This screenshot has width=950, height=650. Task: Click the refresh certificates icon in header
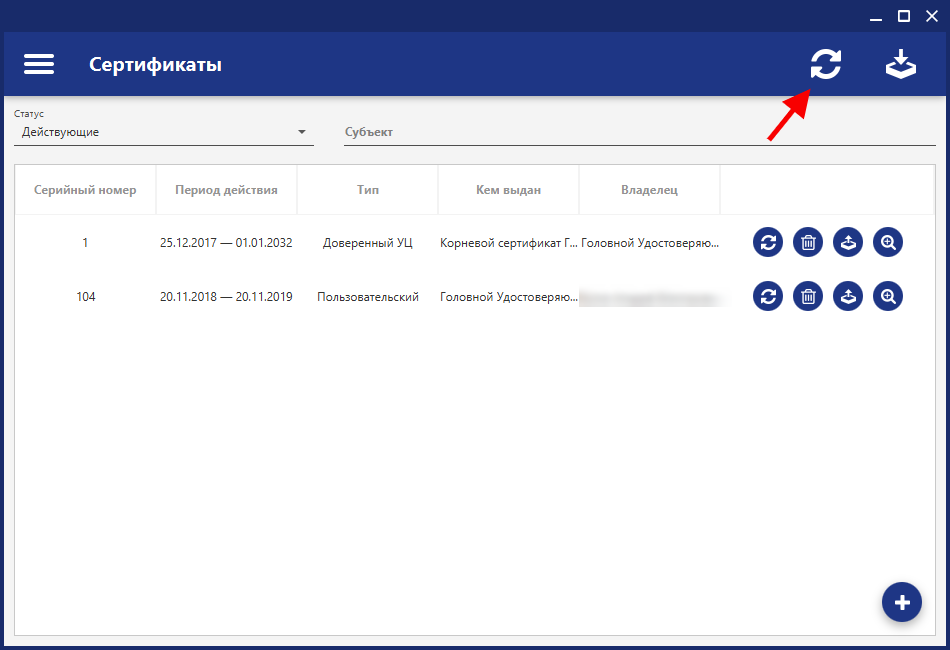(x=826, y=64)
